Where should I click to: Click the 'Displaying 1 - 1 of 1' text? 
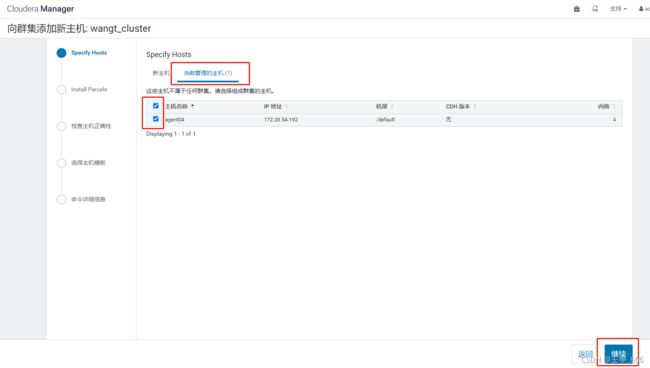pyautogui.click(x=170, y=134)
